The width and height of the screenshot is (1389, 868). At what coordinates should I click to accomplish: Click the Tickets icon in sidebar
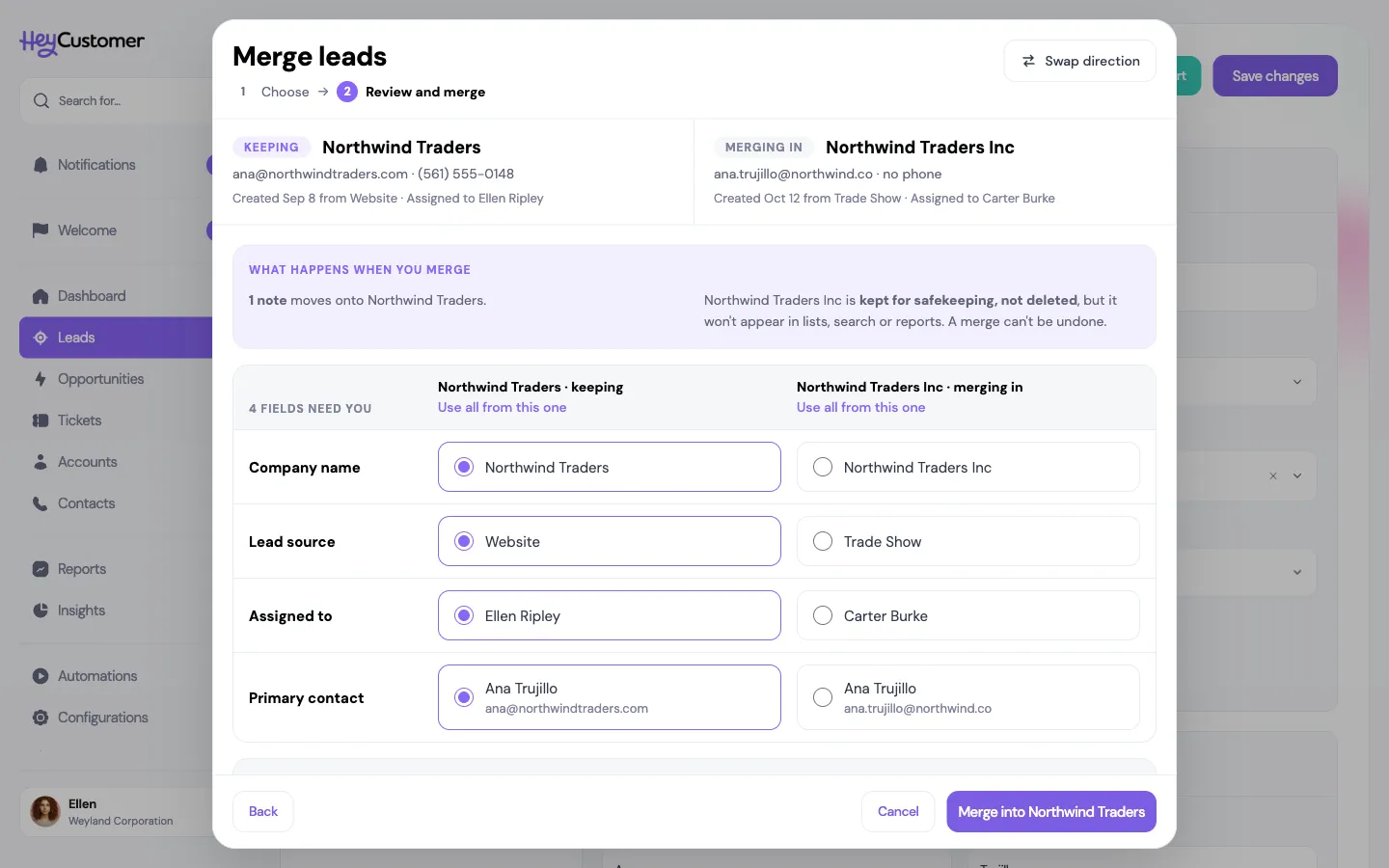coord(41,420)
